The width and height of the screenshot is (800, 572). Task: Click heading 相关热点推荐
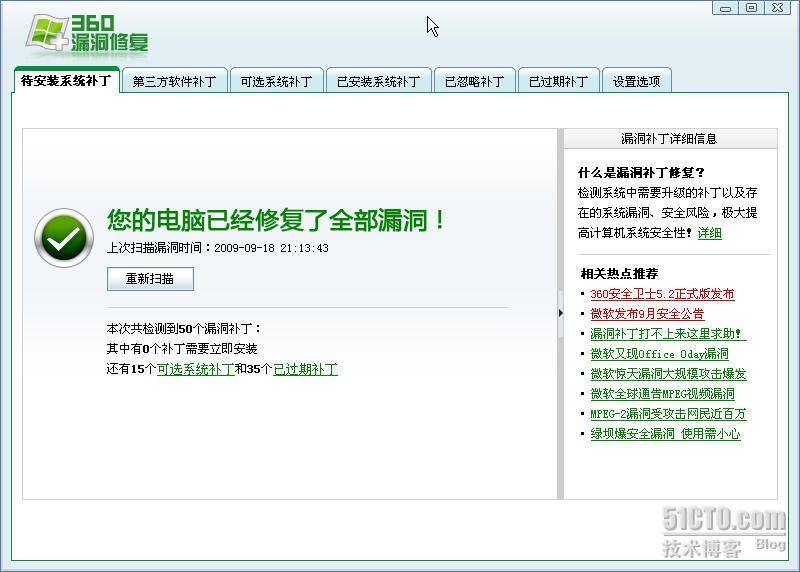pos(619,273)
